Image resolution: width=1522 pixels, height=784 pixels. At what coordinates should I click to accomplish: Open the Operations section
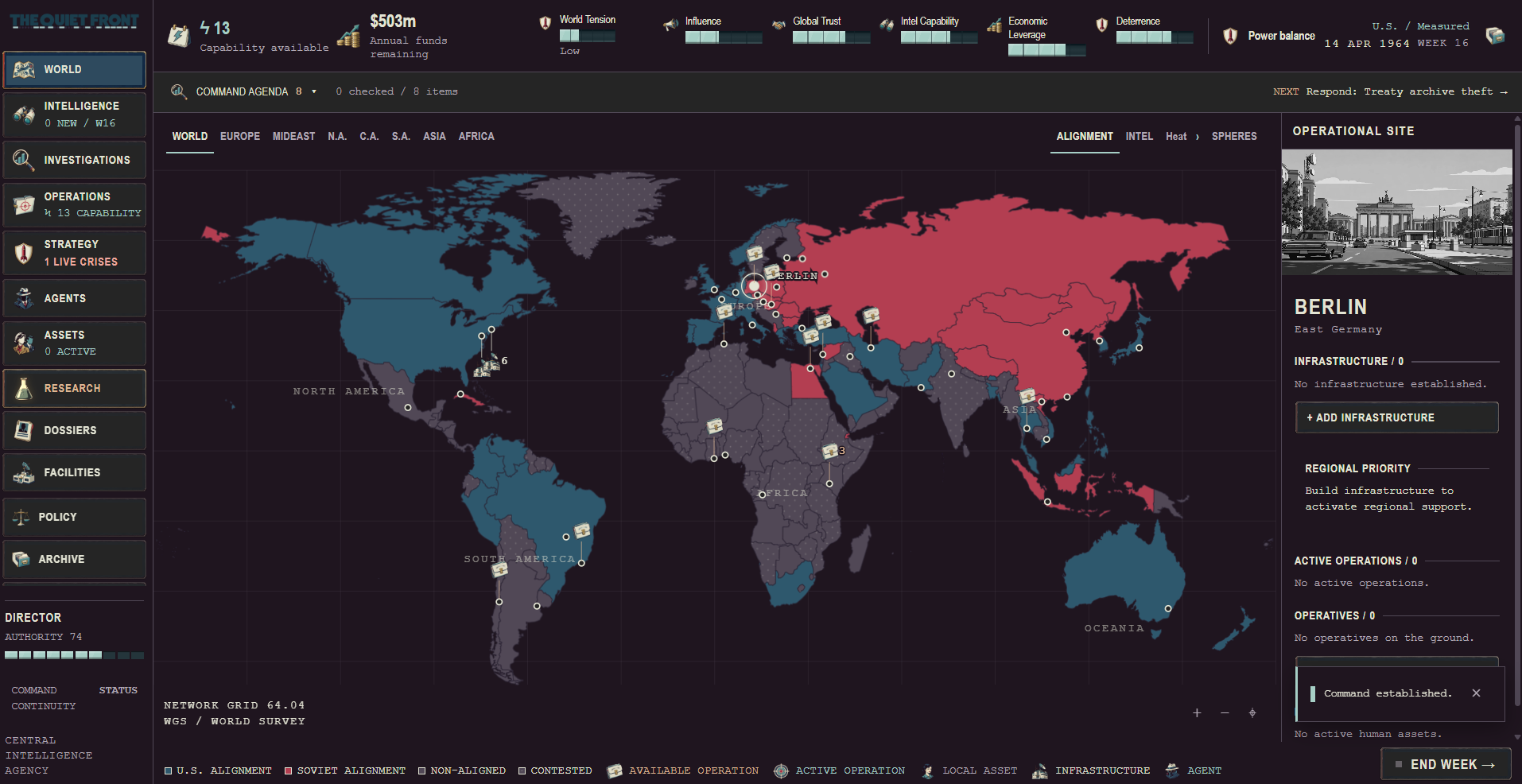[75, 204]
